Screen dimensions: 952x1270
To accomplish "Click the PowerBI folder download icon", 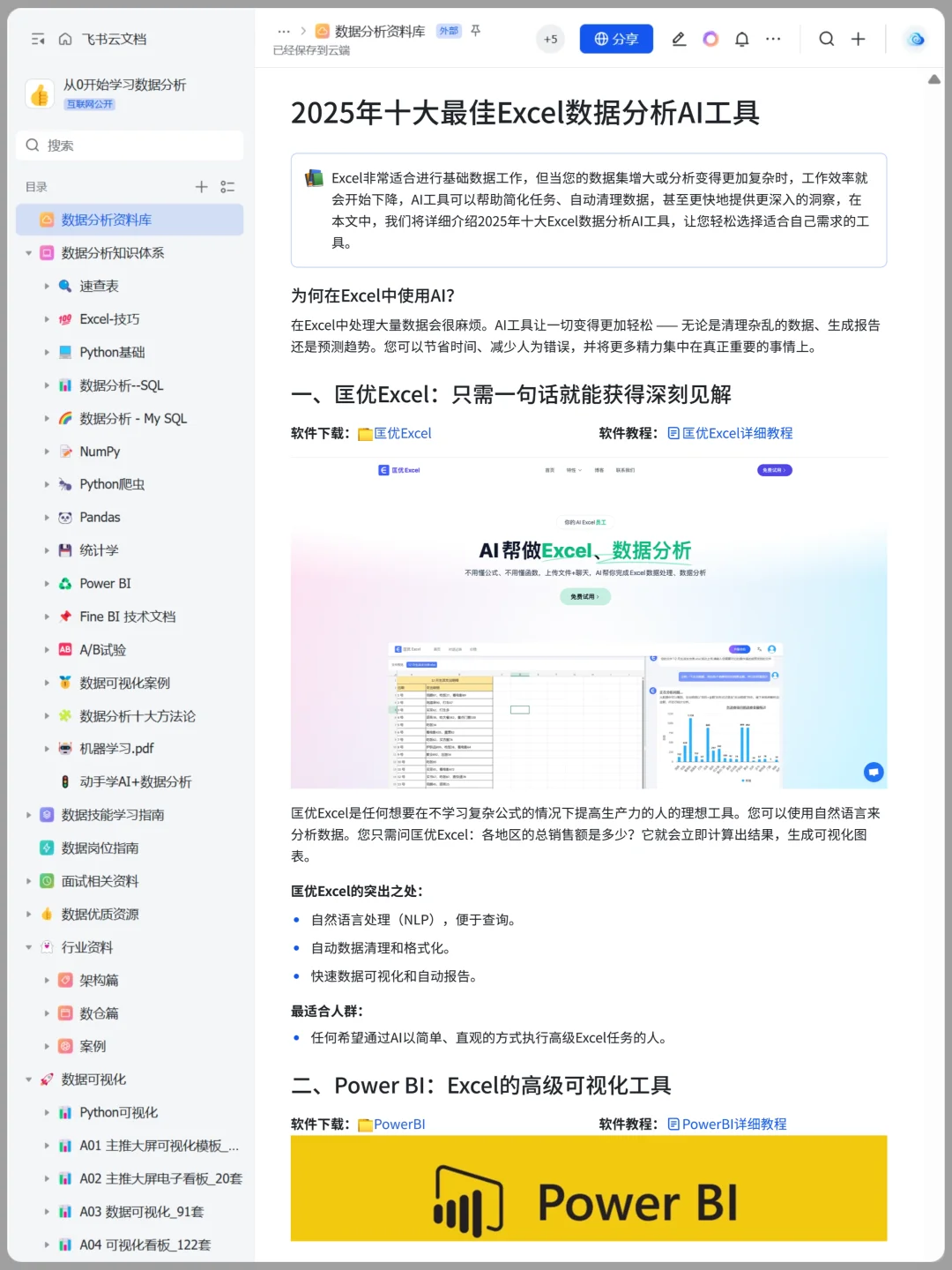I will 365,1124.
